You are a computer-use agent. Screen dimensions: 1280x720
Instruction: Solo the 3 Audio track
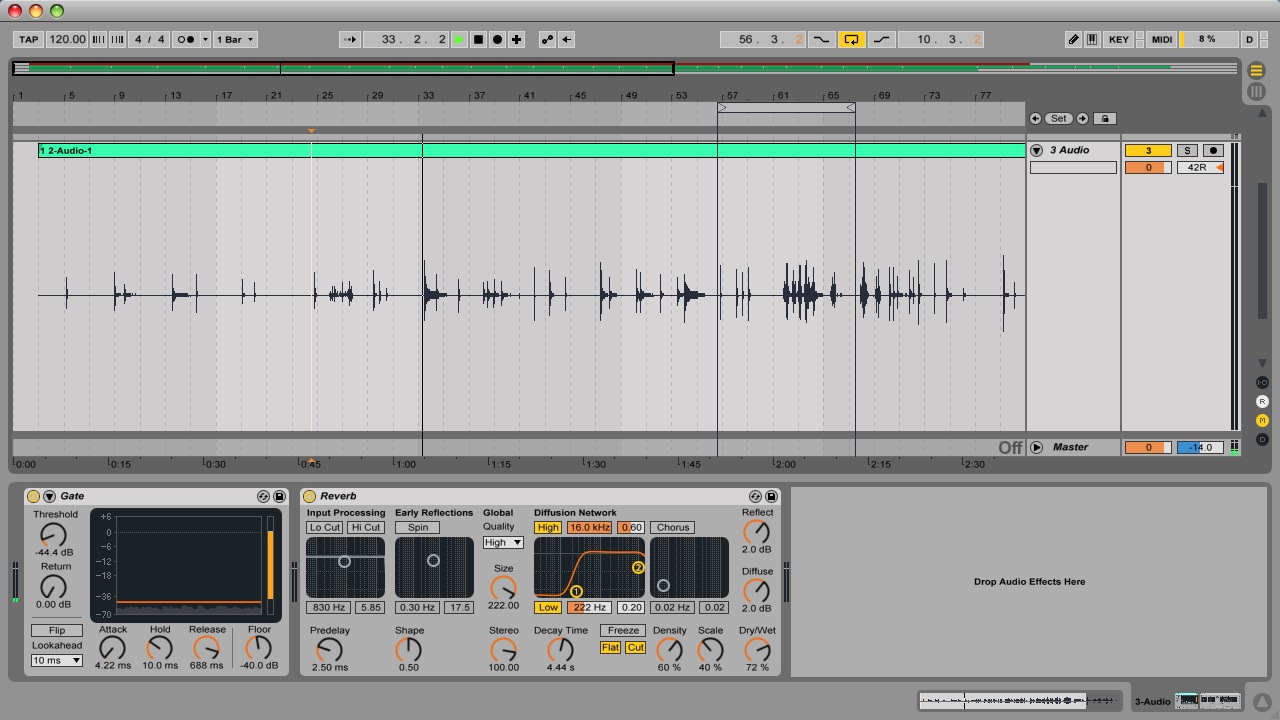pos(1187,150)
